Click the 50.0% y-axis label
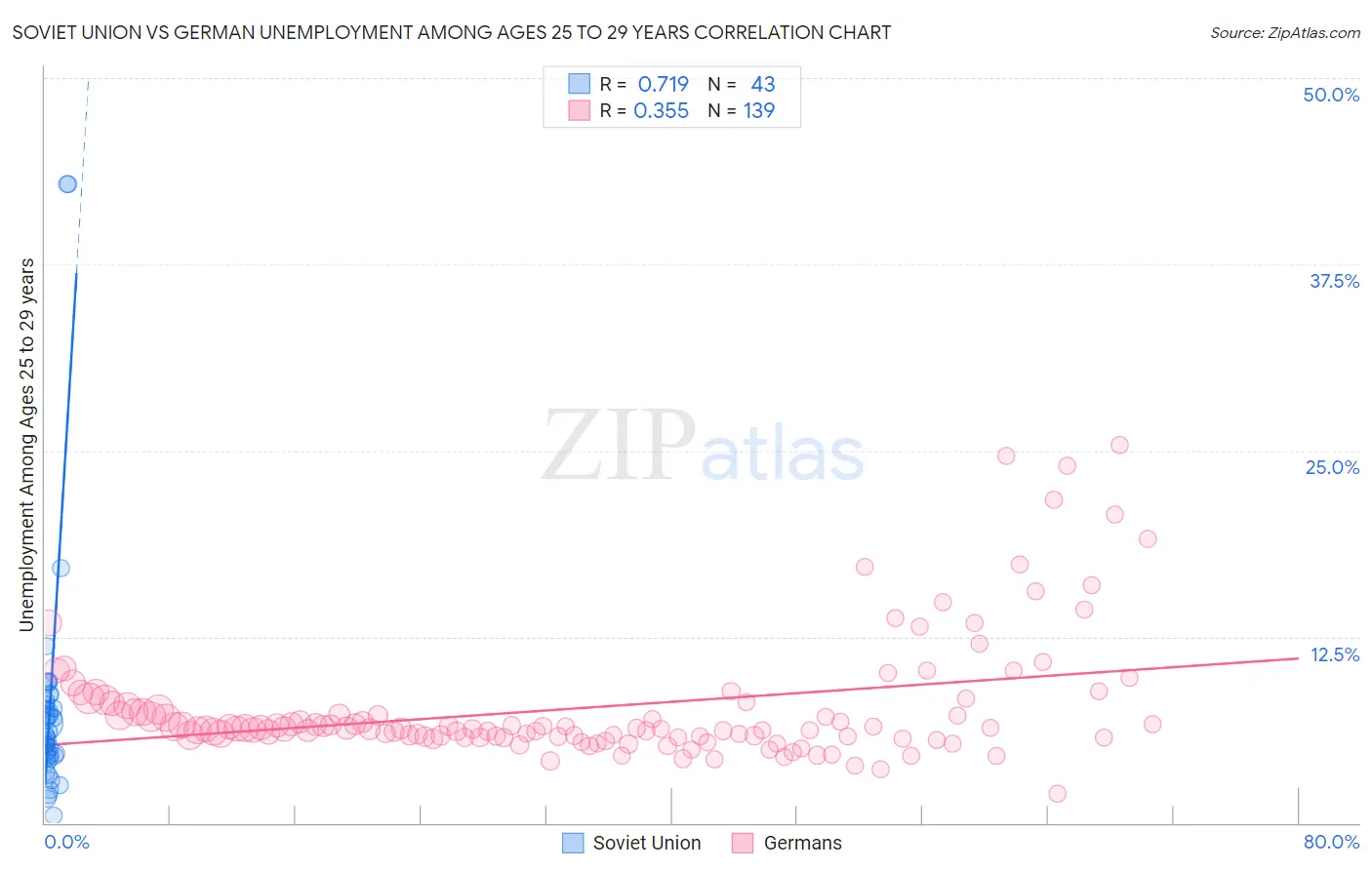The image size is (1372, 870). (1331, 95)
